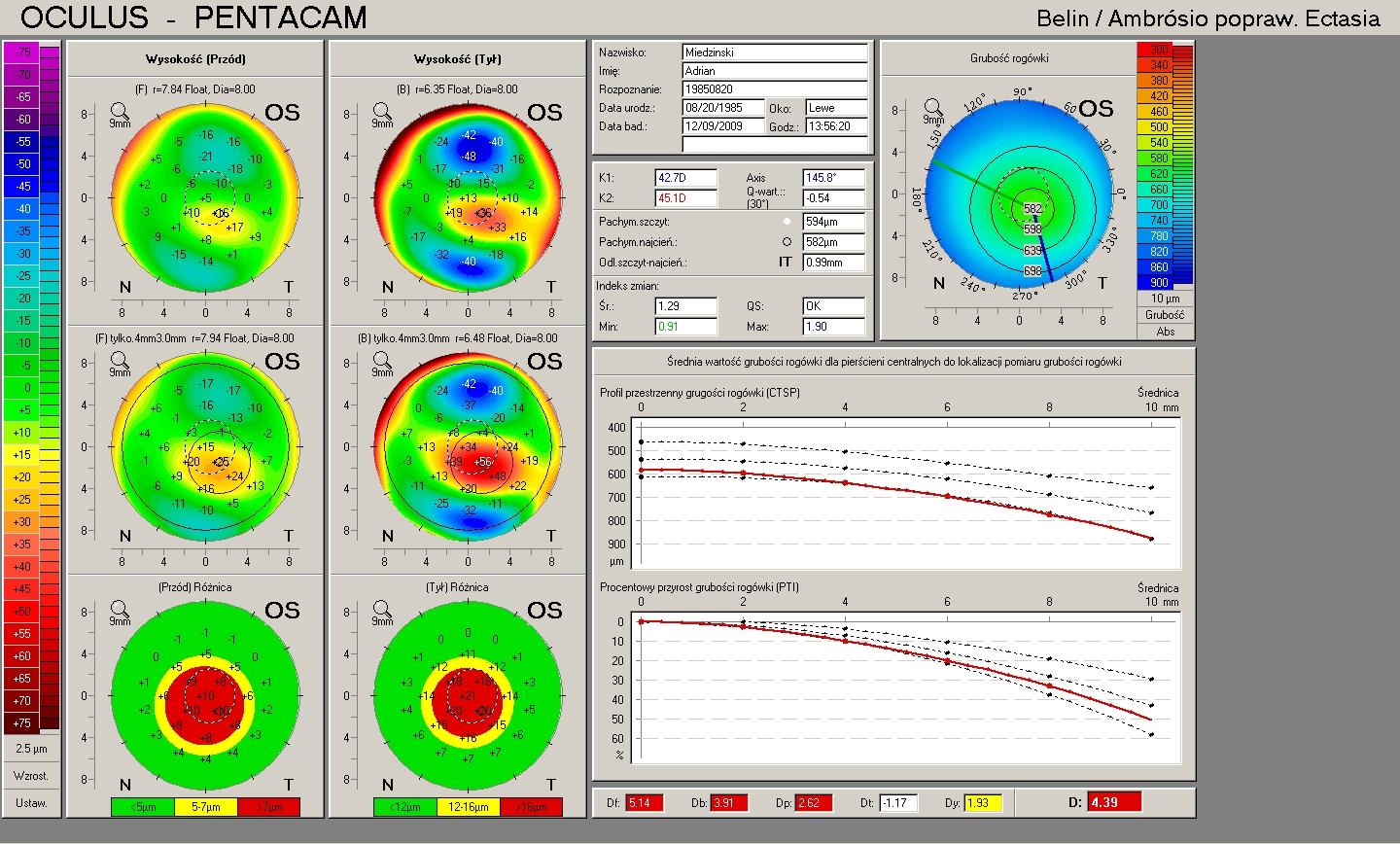Click the Dt value -1.17

(x=898, y=803)
